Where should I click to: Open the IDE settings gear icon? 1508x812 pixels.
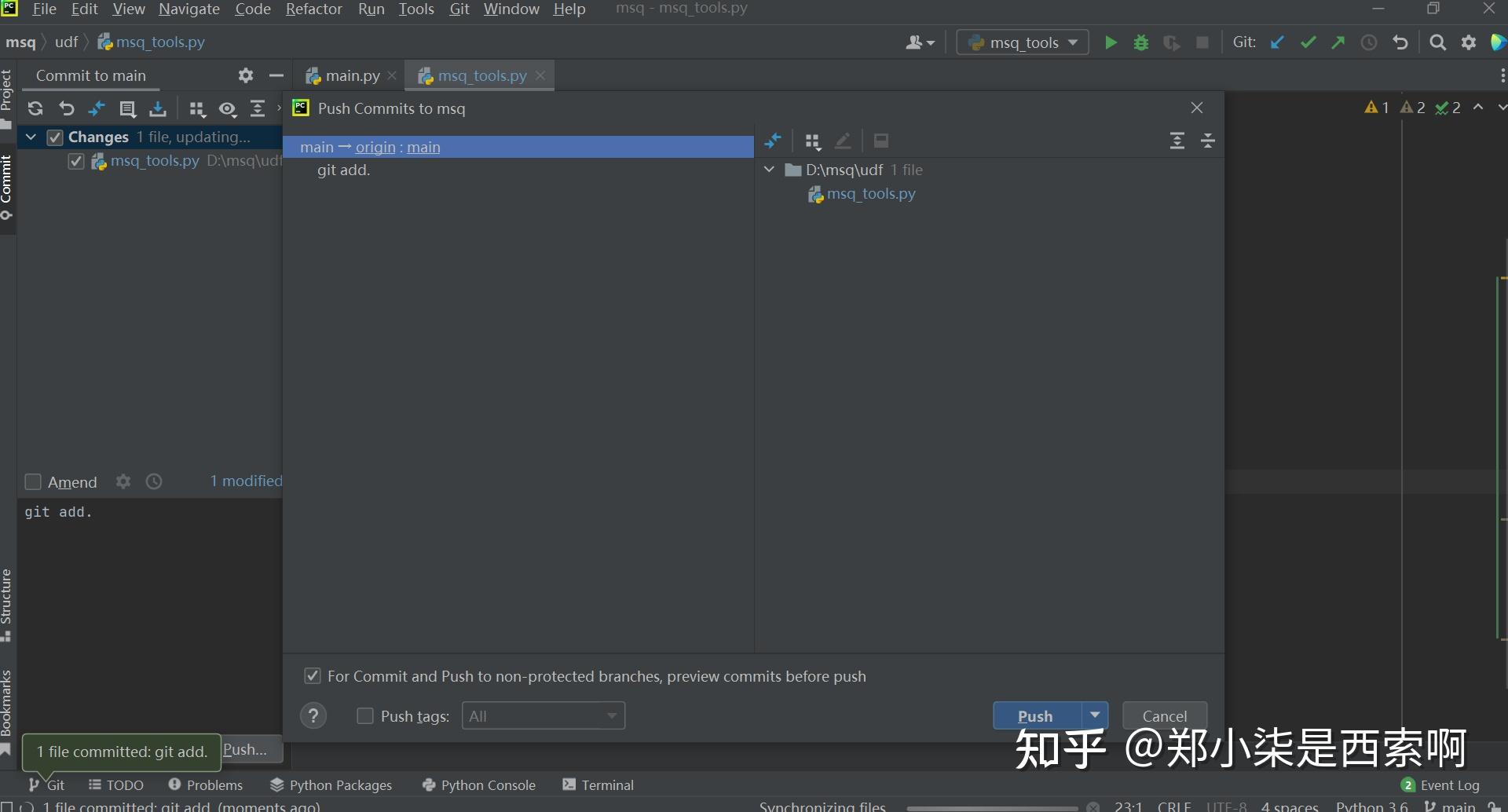pyautogui.click(x=1468, y=42)
